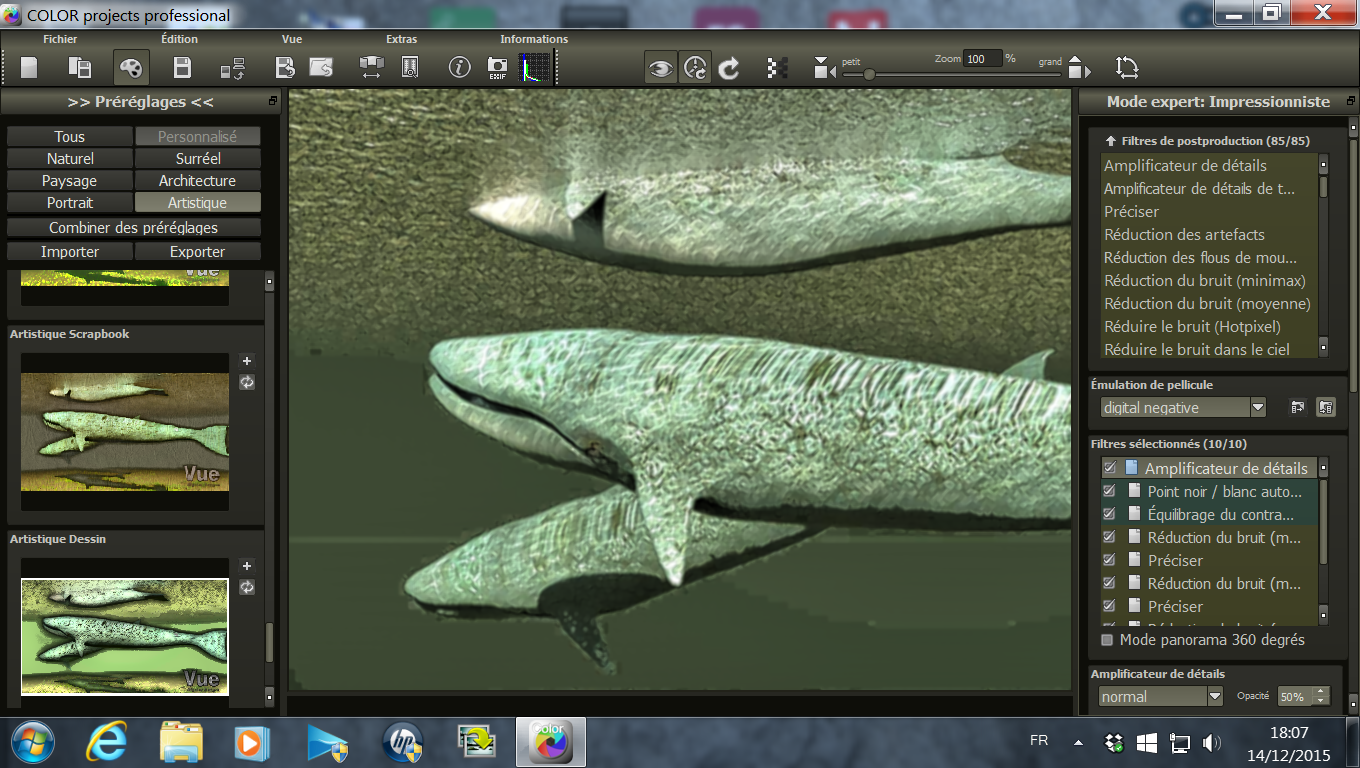Open the batch processing pages-with-disk icon
Viewport: 1360px width, 768px height.
click(x=80, y=67)
